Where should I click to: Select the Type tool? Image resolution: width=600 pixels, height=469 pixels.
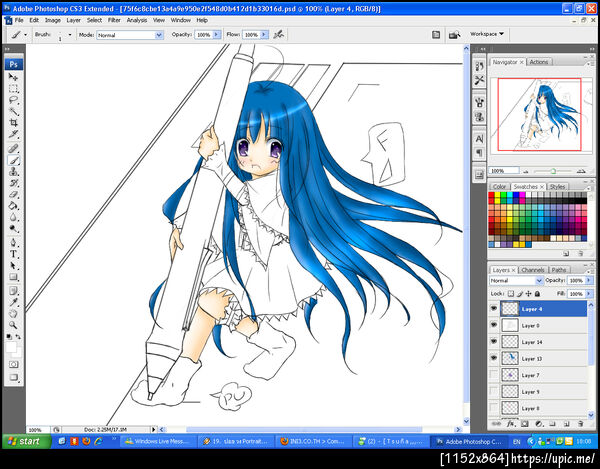tap(13, 254)
